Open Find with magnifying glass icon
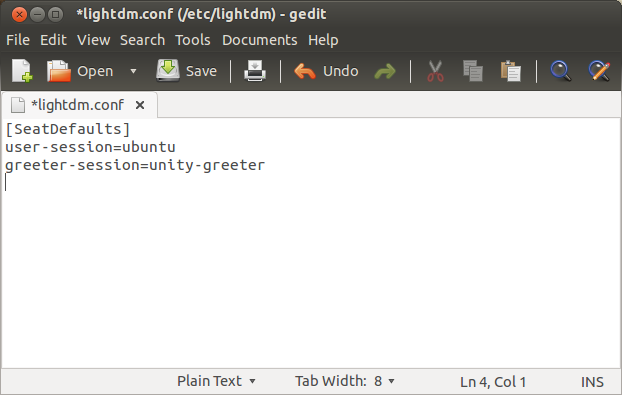 561,71
